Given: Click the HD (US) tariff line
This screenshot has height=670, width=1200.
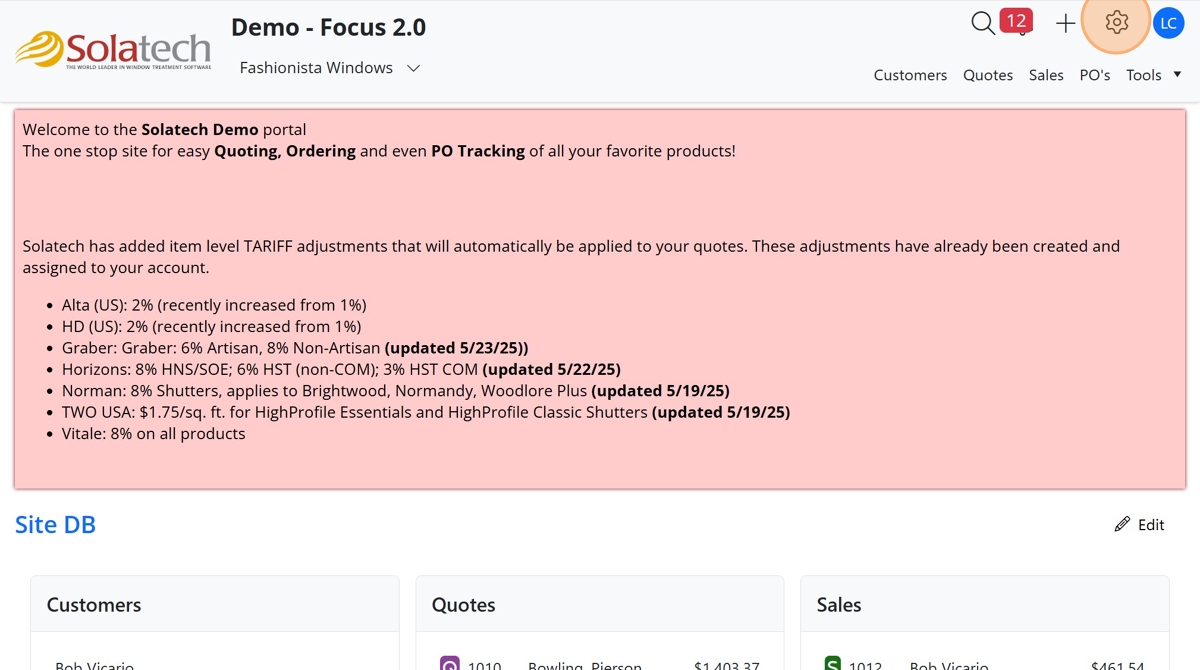Looking at the screenshot, I should (211, 326).
